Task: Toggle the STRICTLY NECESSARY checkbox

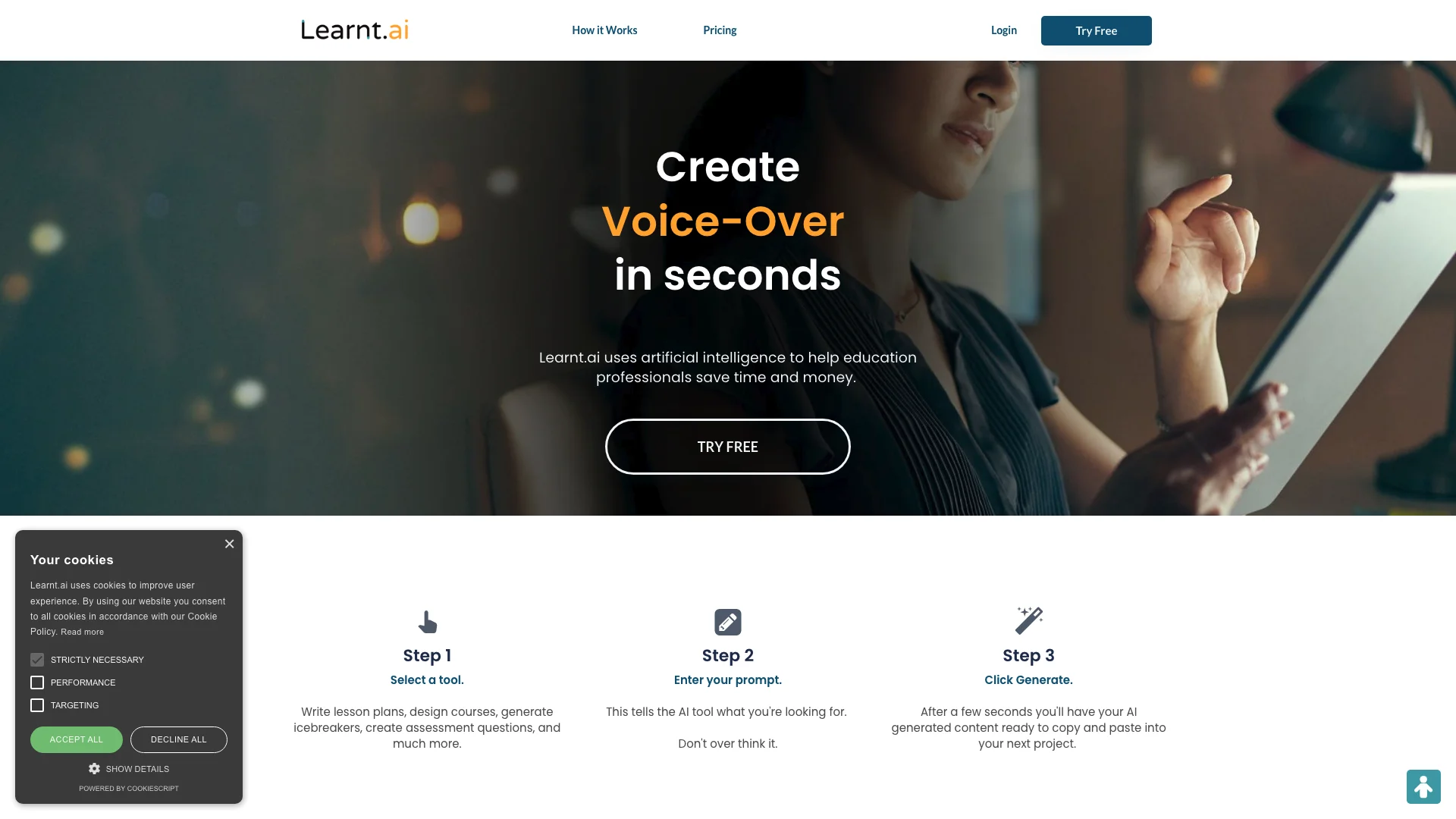Action: [x=37, y=659]
